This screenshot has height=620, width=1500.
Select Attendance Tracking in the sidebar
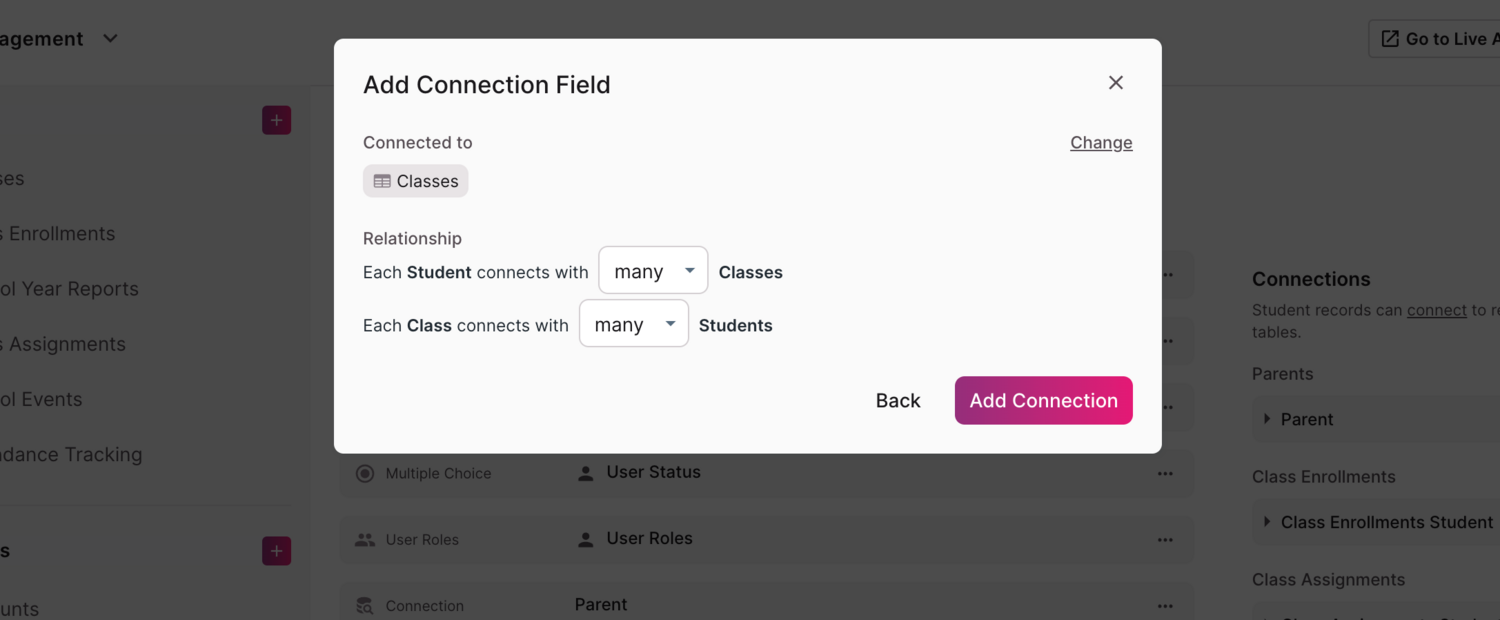72,454
